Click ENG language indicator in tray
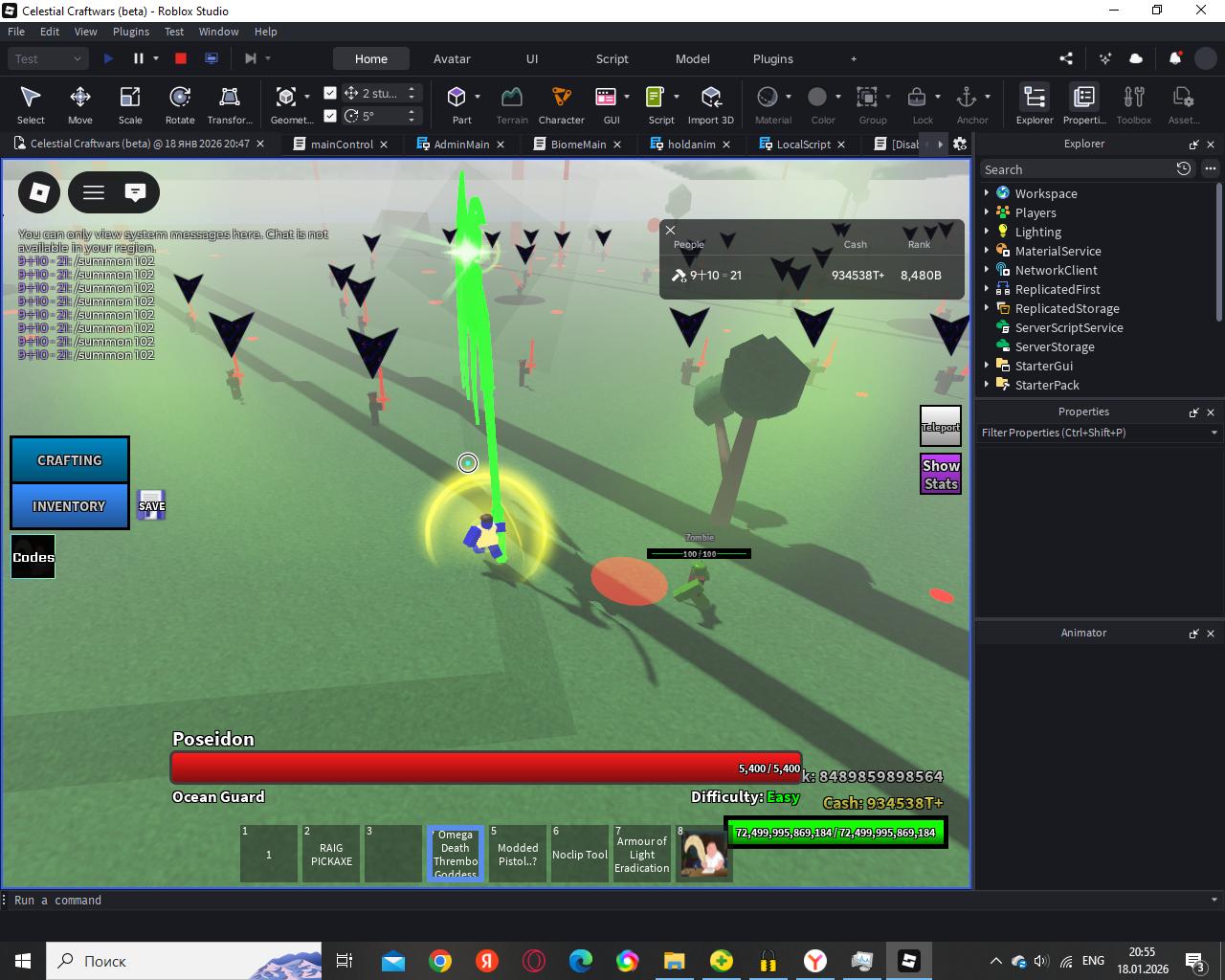Screen dimensions: 1225x980 pos(1093,961)
